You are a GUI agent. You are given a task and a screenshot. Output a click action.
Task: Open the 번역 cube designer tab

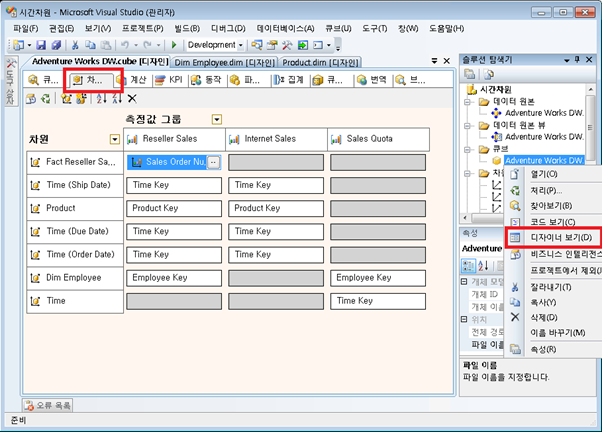[372, 80]
